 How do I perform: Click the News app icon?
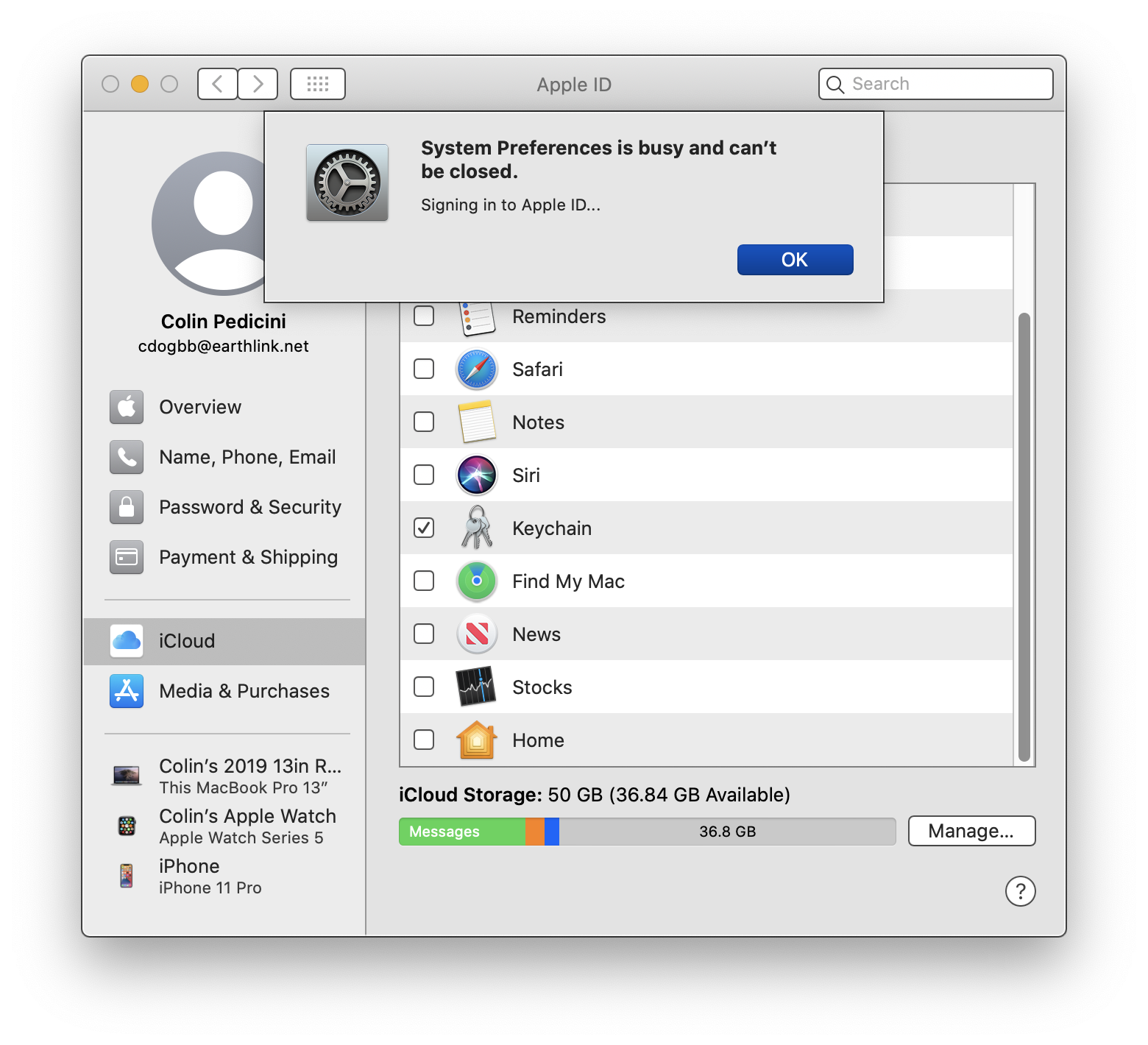pyautogui.click(x=477, y=634)
